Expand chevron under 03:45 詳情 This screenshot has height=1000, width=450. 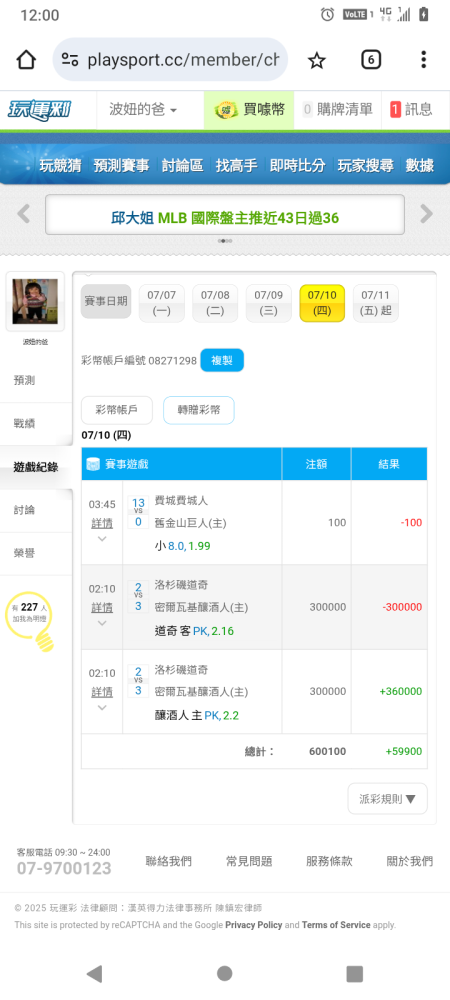[x=102, y=539]
